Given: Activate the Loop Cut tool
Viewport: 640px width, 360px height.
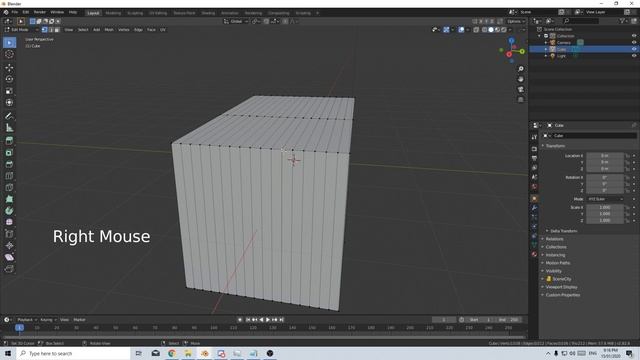Looking at the screenshot, I should pos(9,176).
